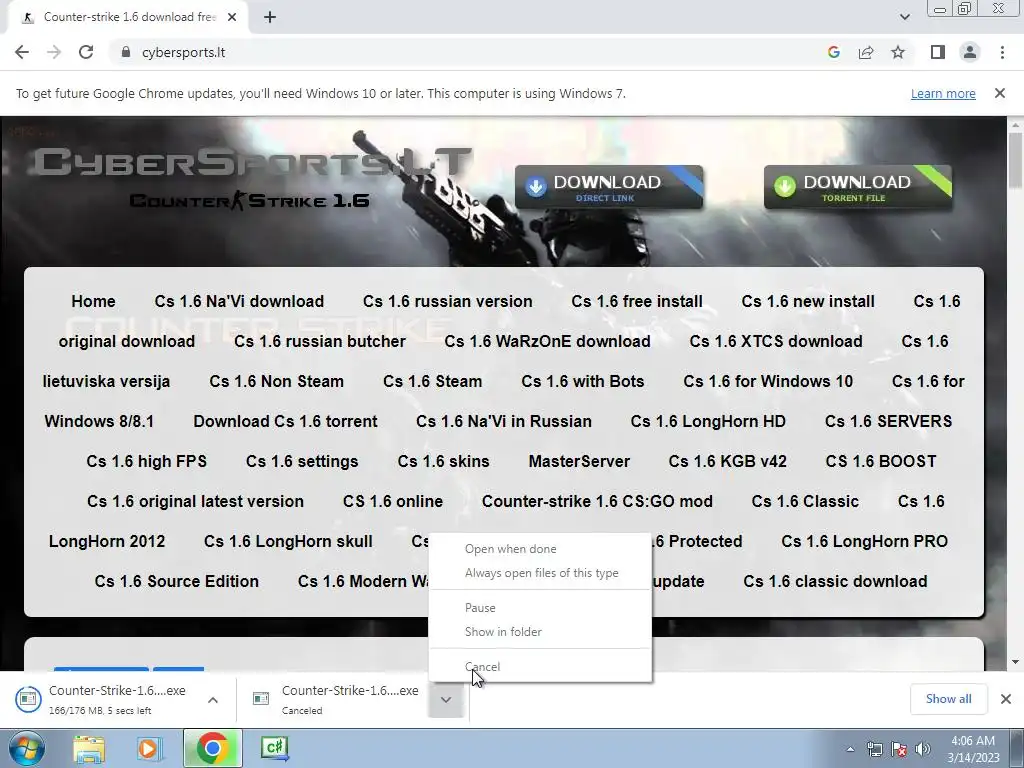This screenshot has height=768, width=1024.
Task: Go back to the previous page
Action: coord(22,52)
